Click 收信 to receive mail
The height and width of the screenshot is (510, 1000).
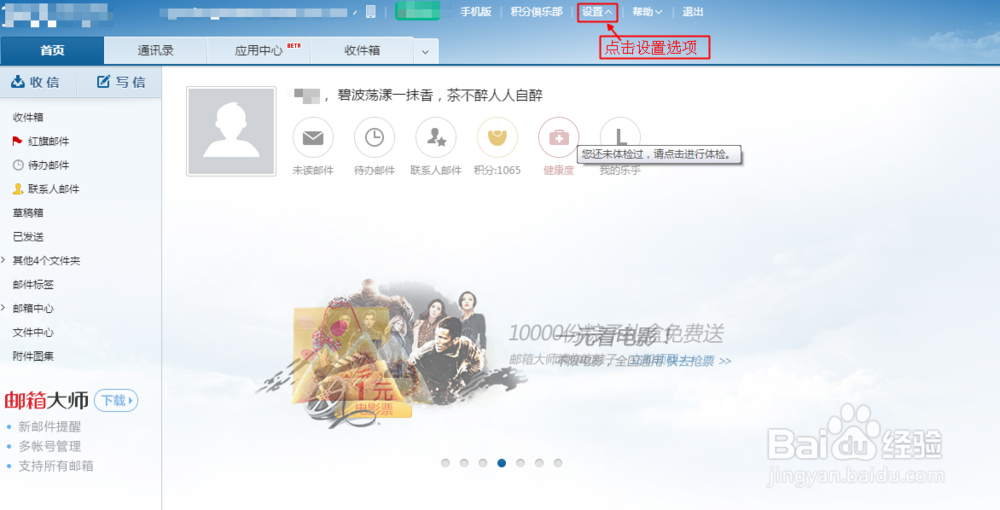(38, 82)
